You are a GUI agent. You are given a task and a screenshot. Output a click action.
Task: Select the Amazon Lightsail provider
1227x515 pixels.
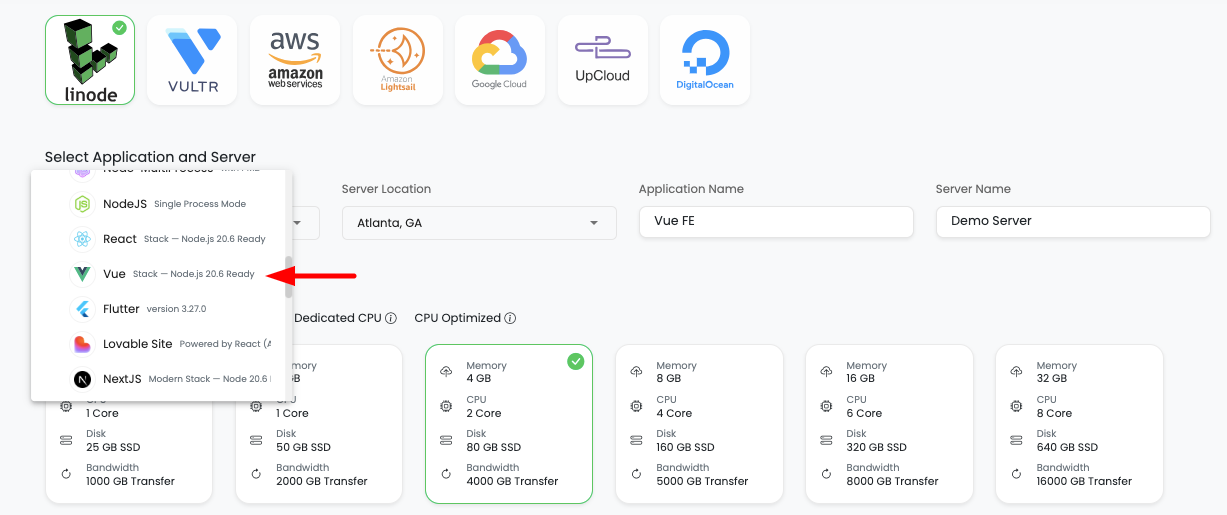point(398,60)
